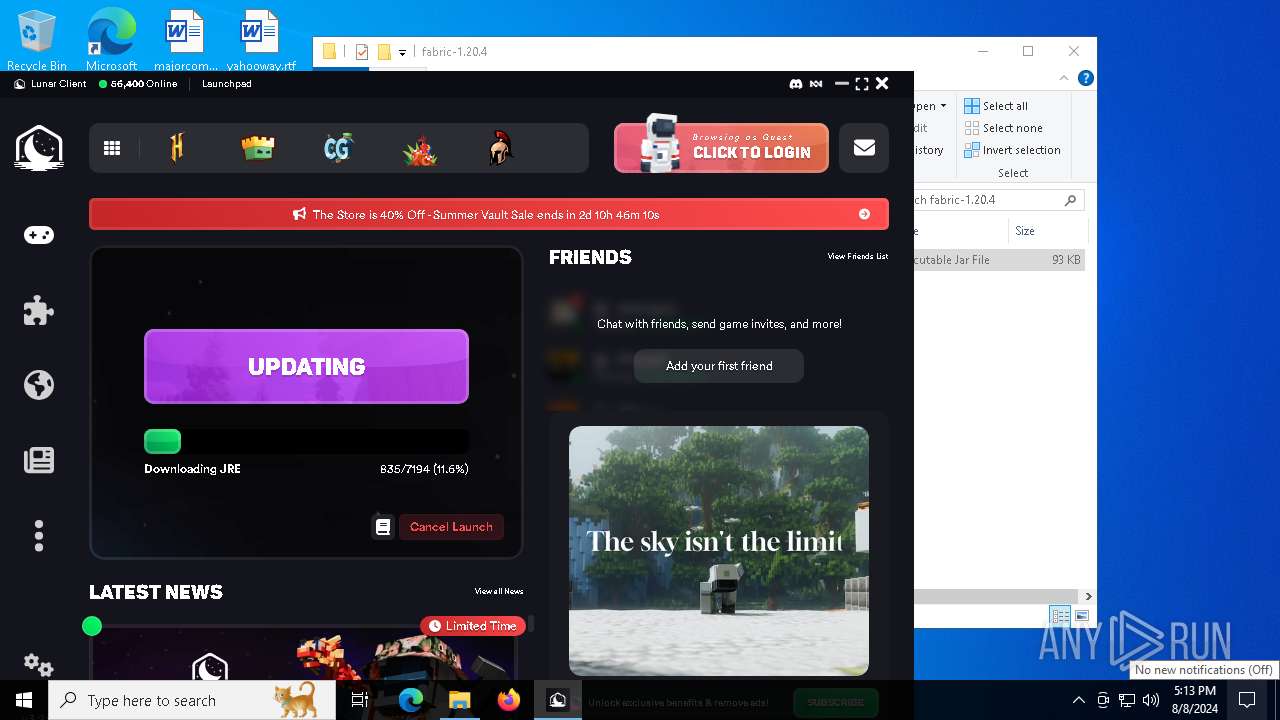1280x720 pixels.
Task: Click the Windows taskbar search box
Action: [x=192, y=700]
